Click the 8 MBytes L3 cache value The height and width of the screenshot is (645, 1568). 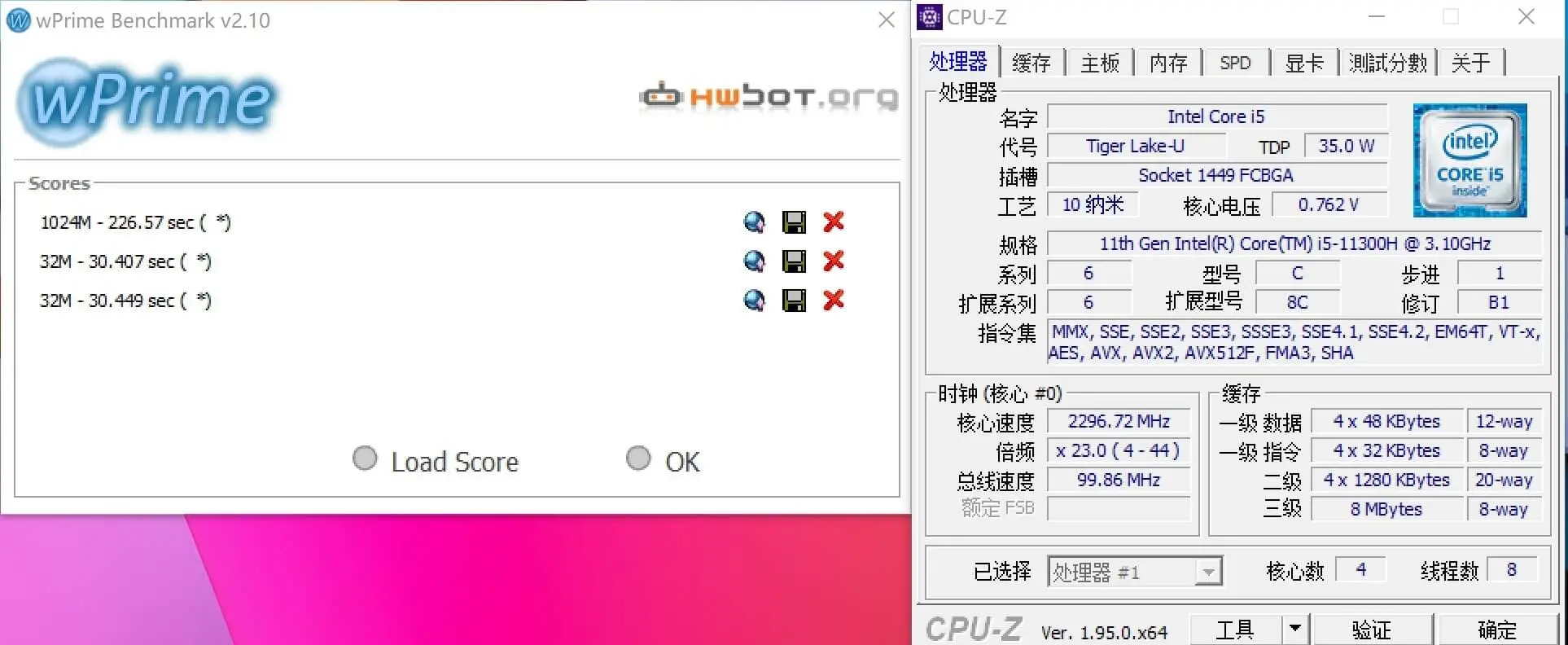point(1387,509)
